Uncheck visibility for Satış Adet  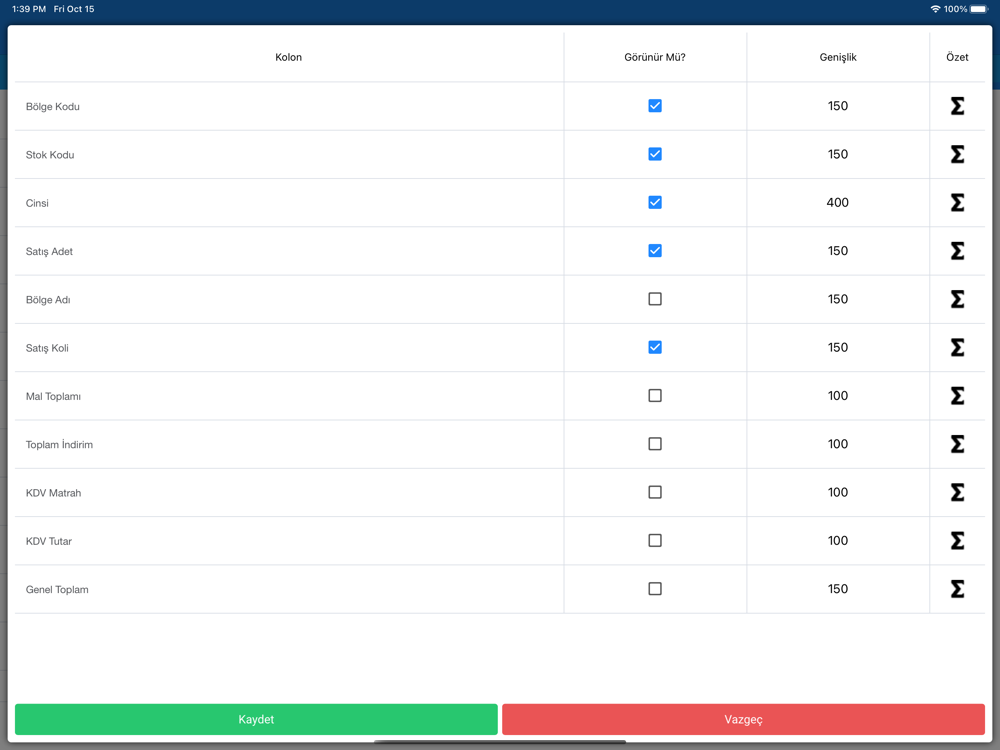(x=655, y=251)
